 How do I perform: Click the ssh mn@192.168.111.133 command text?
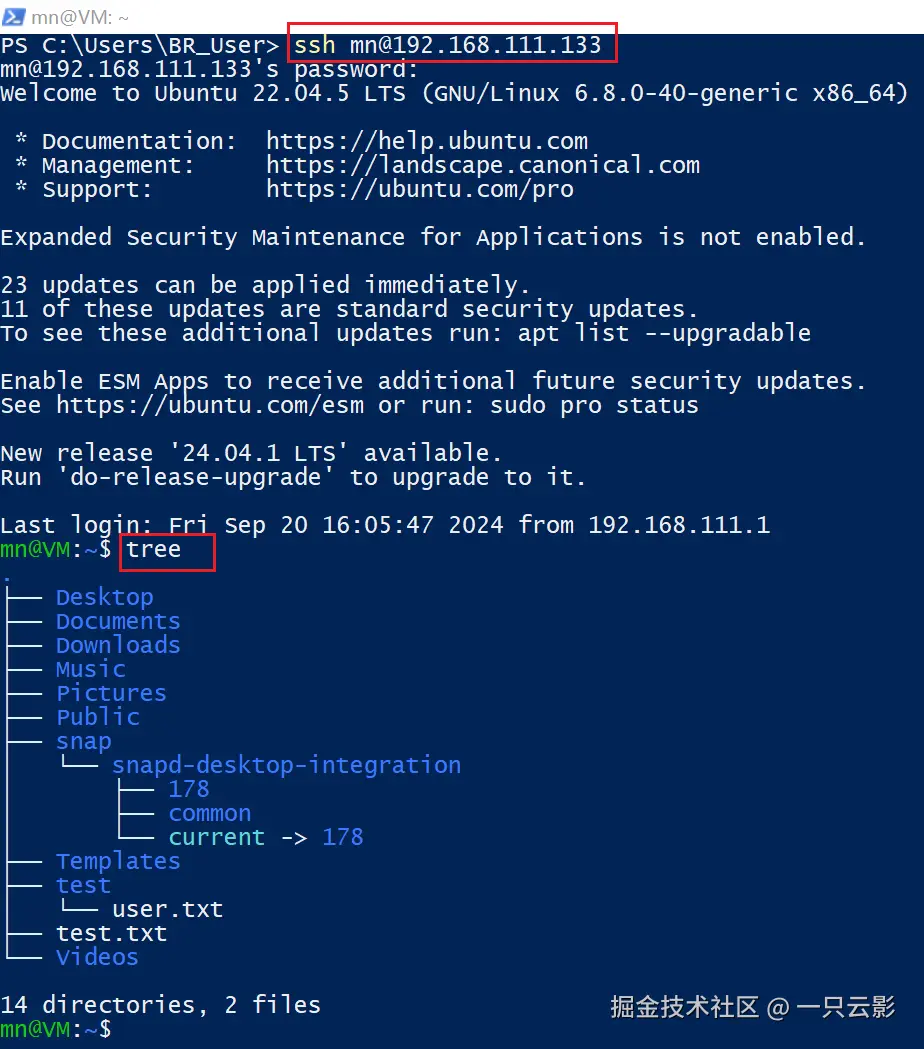click(x=447, y=45)
